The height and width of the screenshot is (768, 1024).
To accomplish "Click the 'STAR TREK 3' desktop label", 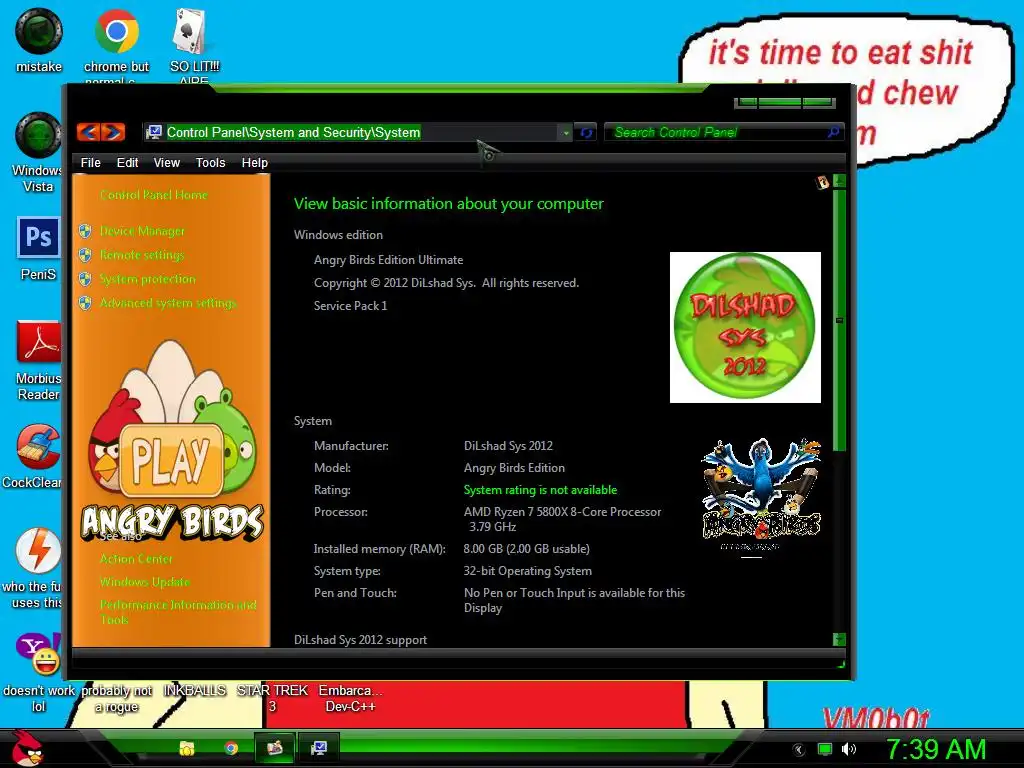I will (272, 698).
